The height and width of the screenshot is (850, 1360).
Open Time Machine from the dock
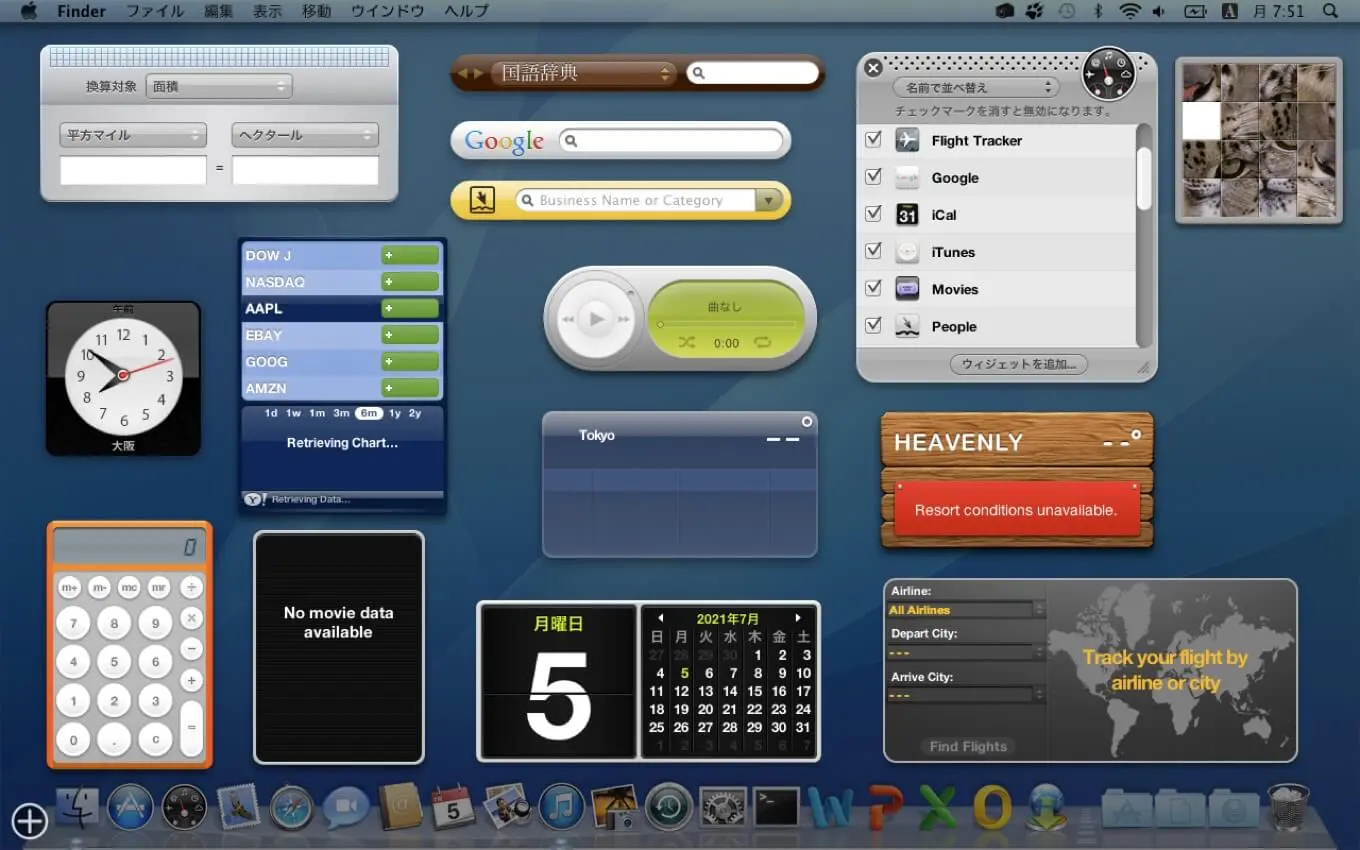pos(669,807)
